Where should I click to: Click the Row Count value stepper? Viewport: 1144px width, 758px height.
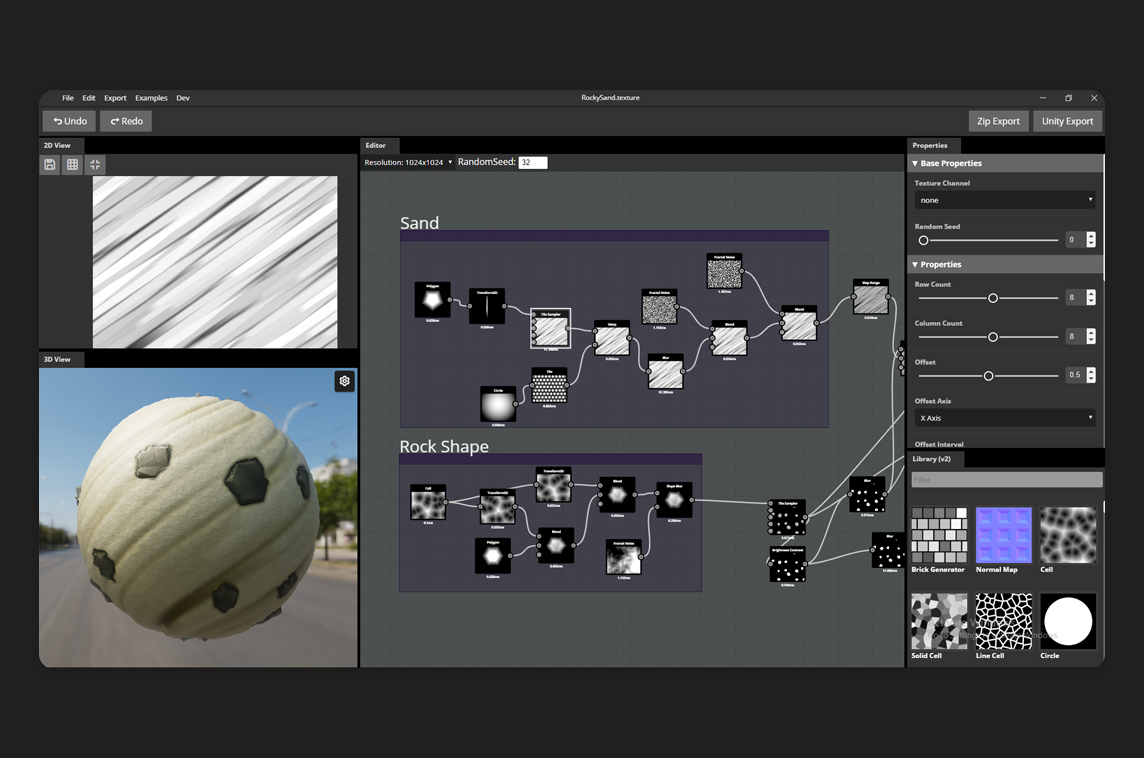pos(1091,297)
